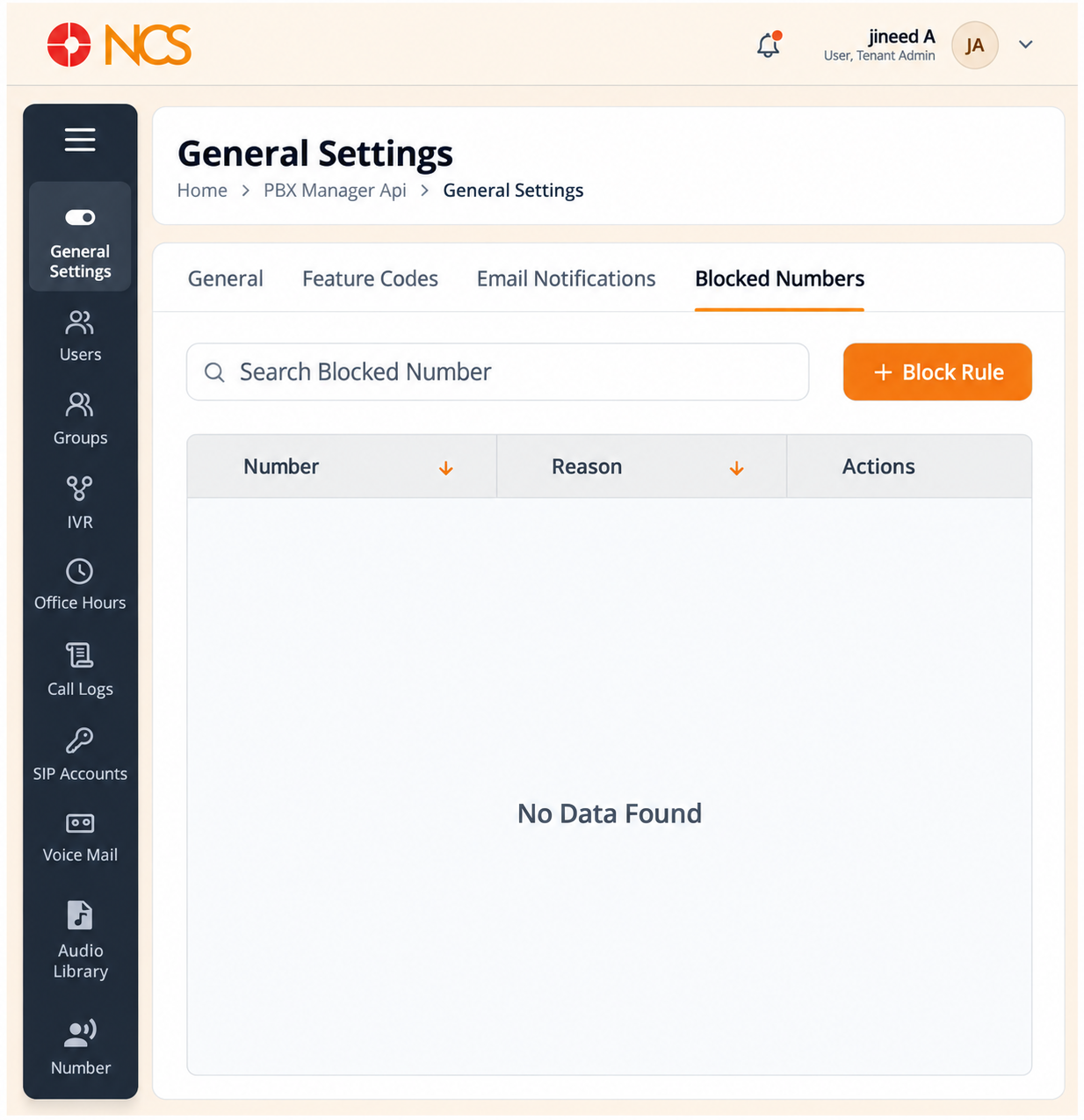
Task: Expand the user account dropdown chevron
Action: 1025,45
